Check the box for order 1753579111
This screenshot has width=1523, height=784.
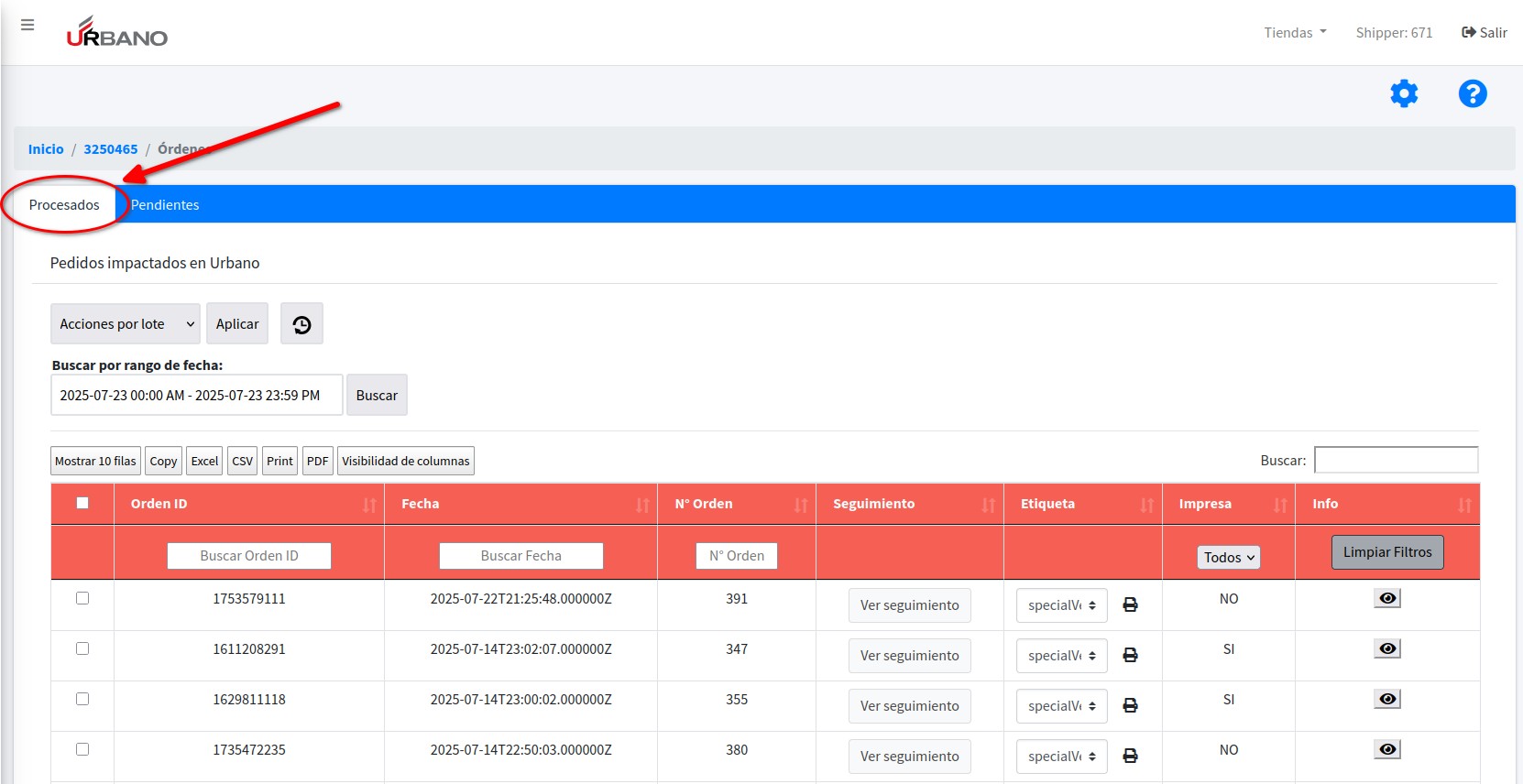click(82, 598)
